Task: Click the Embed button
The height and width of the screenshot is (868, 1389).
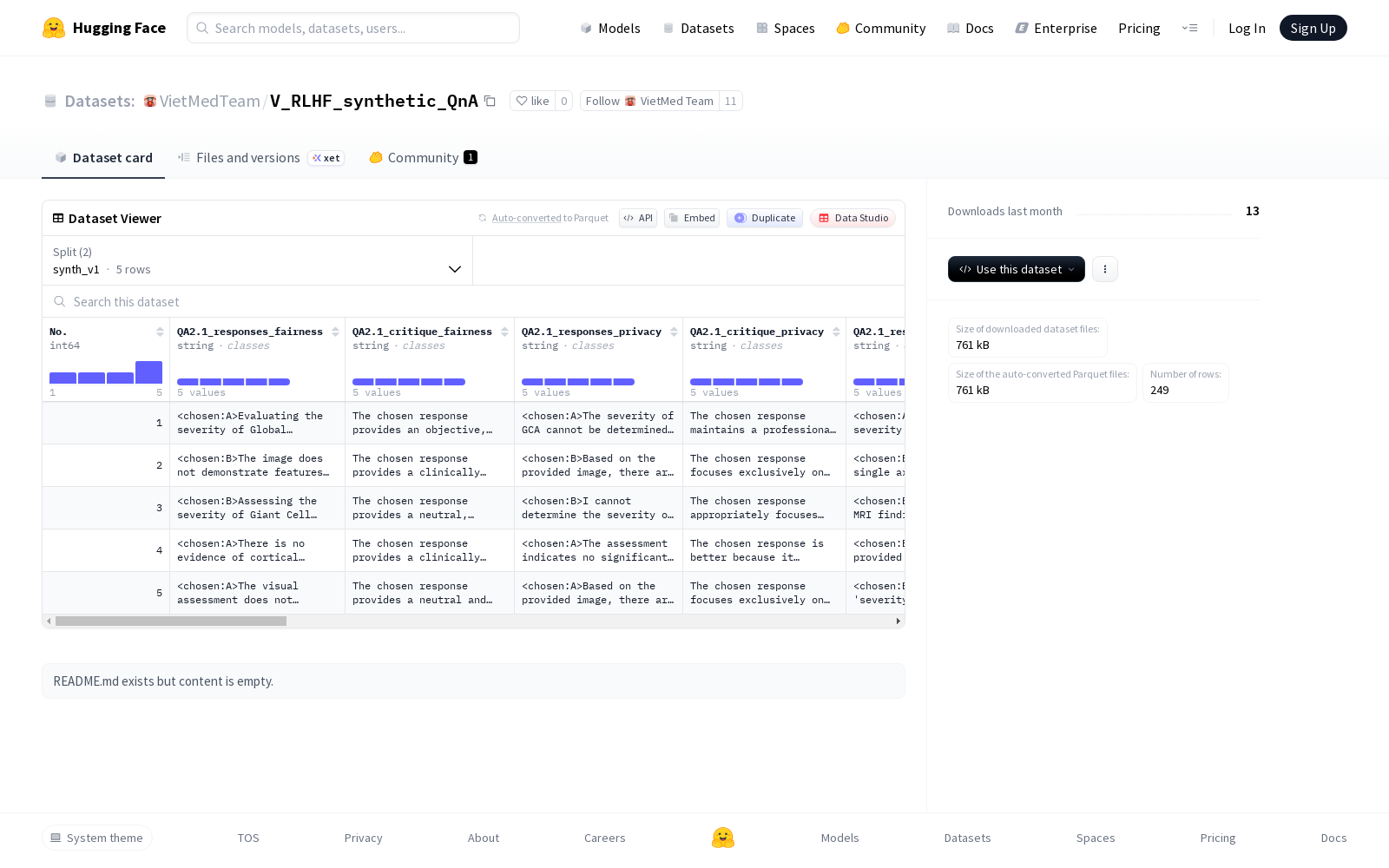Action: [x=692, y=218]
